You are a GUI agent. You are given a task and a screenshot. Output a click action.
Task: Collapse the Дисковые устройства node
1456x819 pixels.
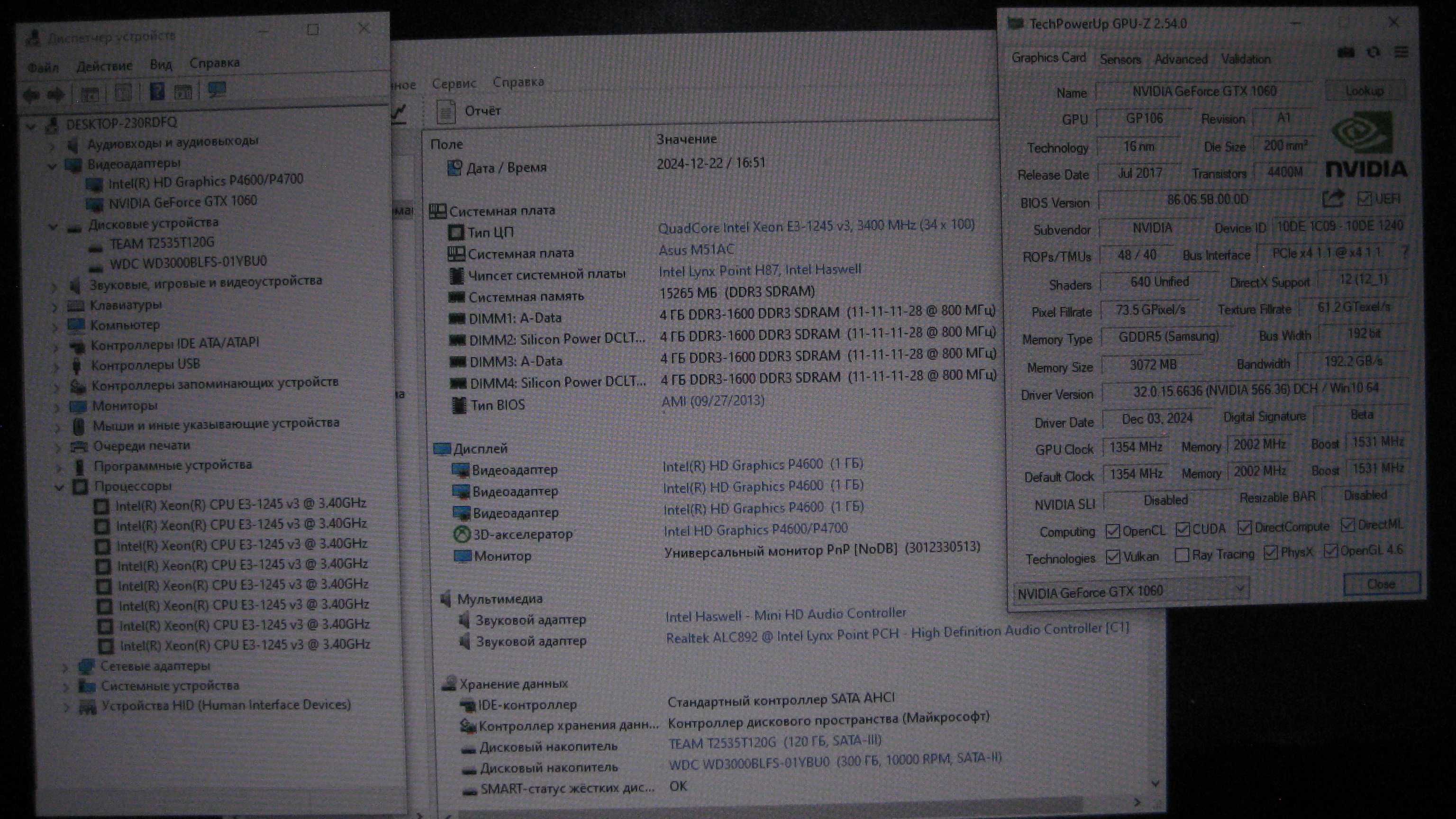[53, 227]
